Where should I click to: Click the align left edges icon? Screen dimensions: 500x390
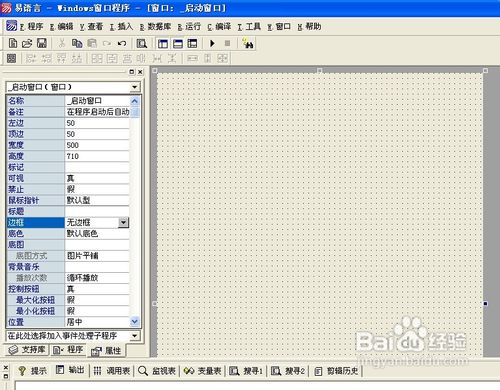click(31, 59)
